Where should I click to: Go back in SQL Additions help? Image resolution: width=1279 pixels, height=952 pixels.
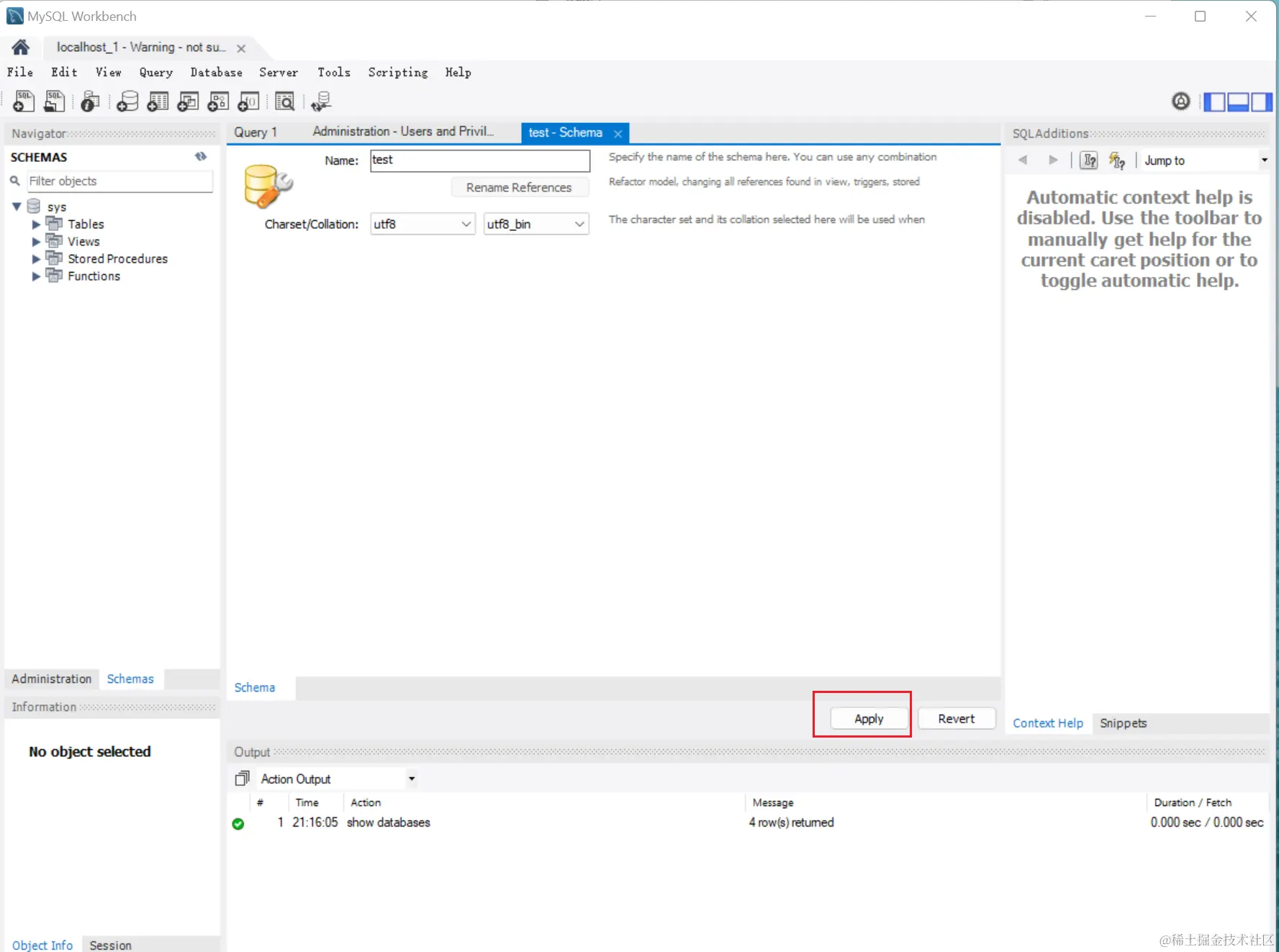(x=1023, y=160)
